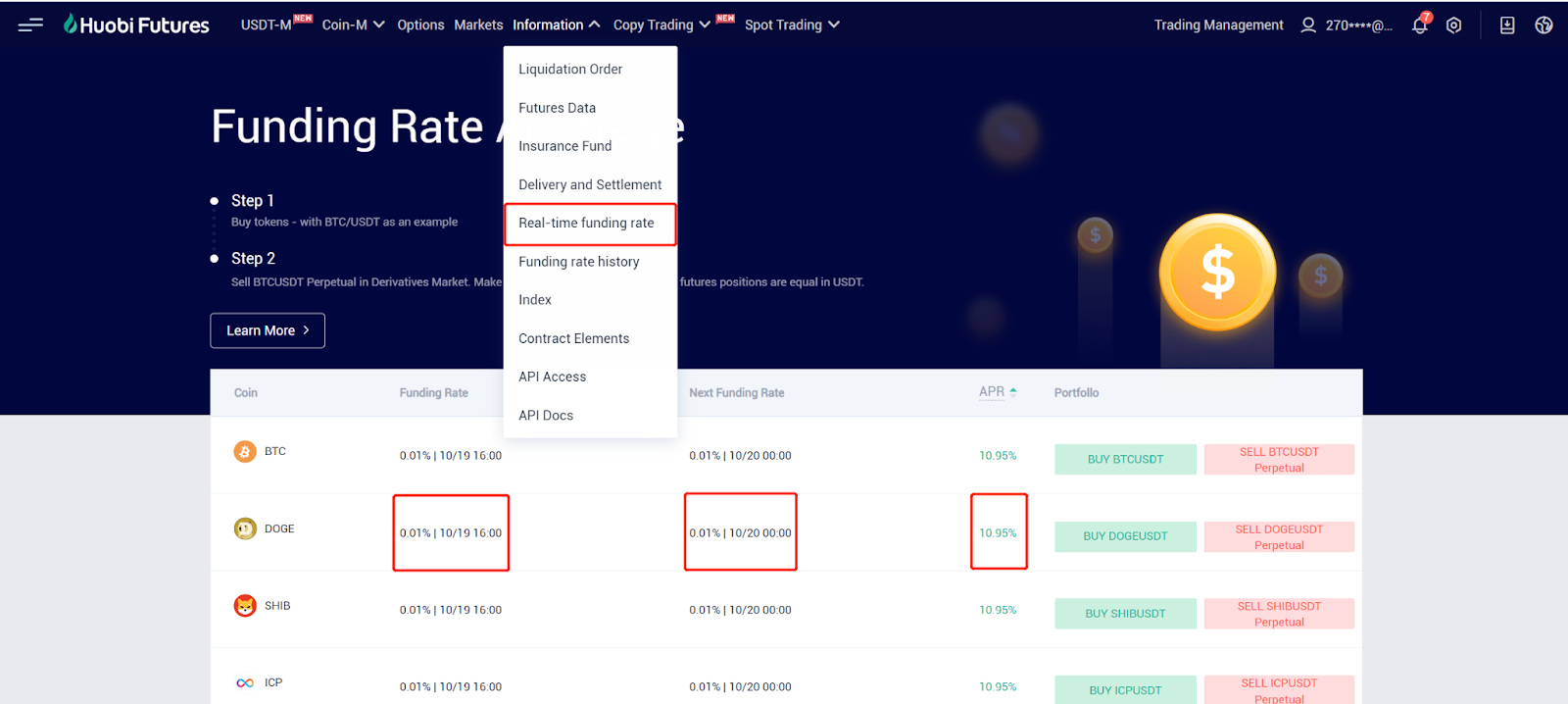The image size is (1568, 704).
Task: Open the Options page
Action: coord(420,25)
